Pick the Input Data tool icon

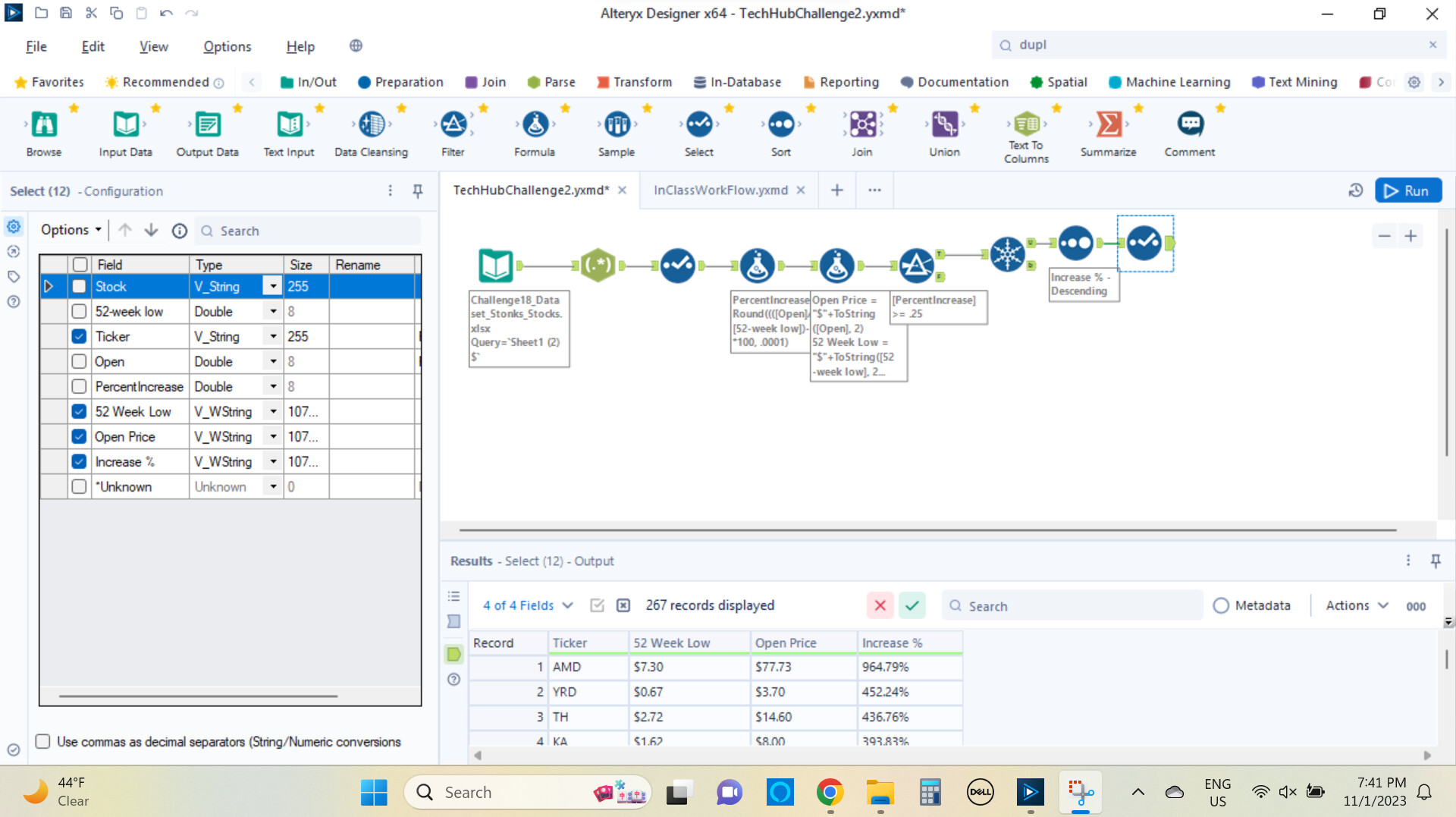[x=126, y=124]
